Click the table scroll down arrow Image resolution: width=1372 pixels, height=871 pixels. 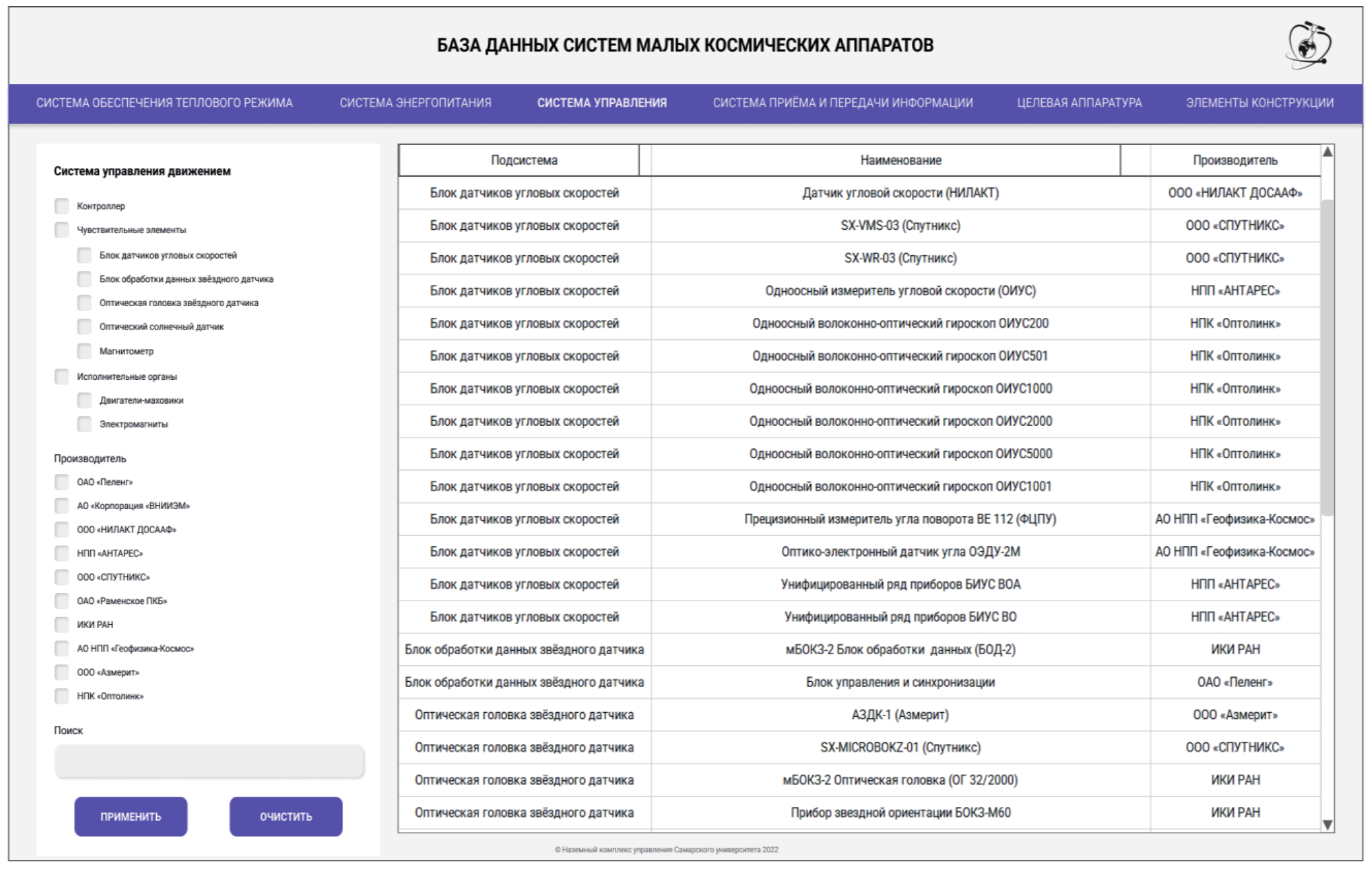[x=1327, y=824]
